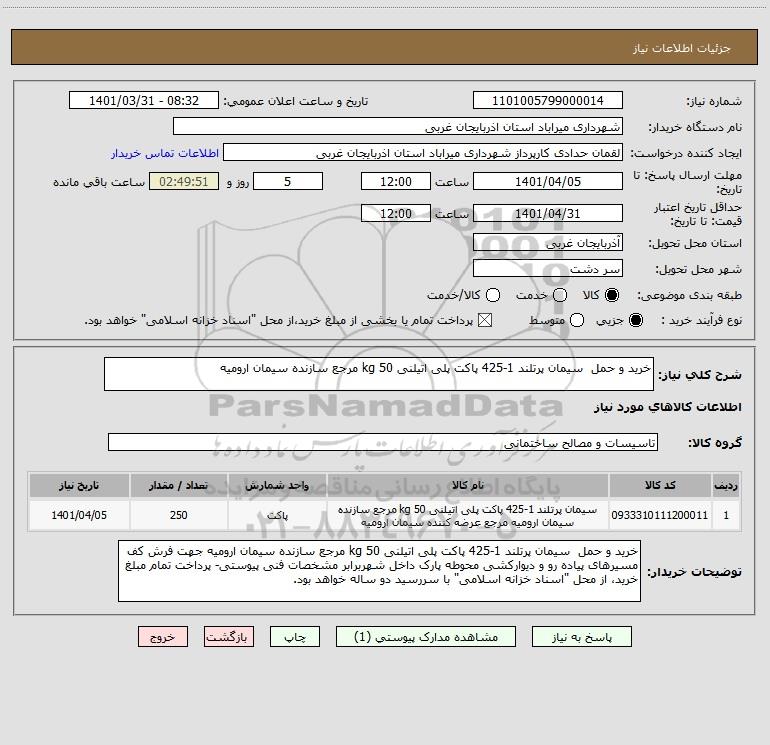This screenshot has width=770, height=745.
Task: Click the request creator name field
Action: [x=423, y=153]
